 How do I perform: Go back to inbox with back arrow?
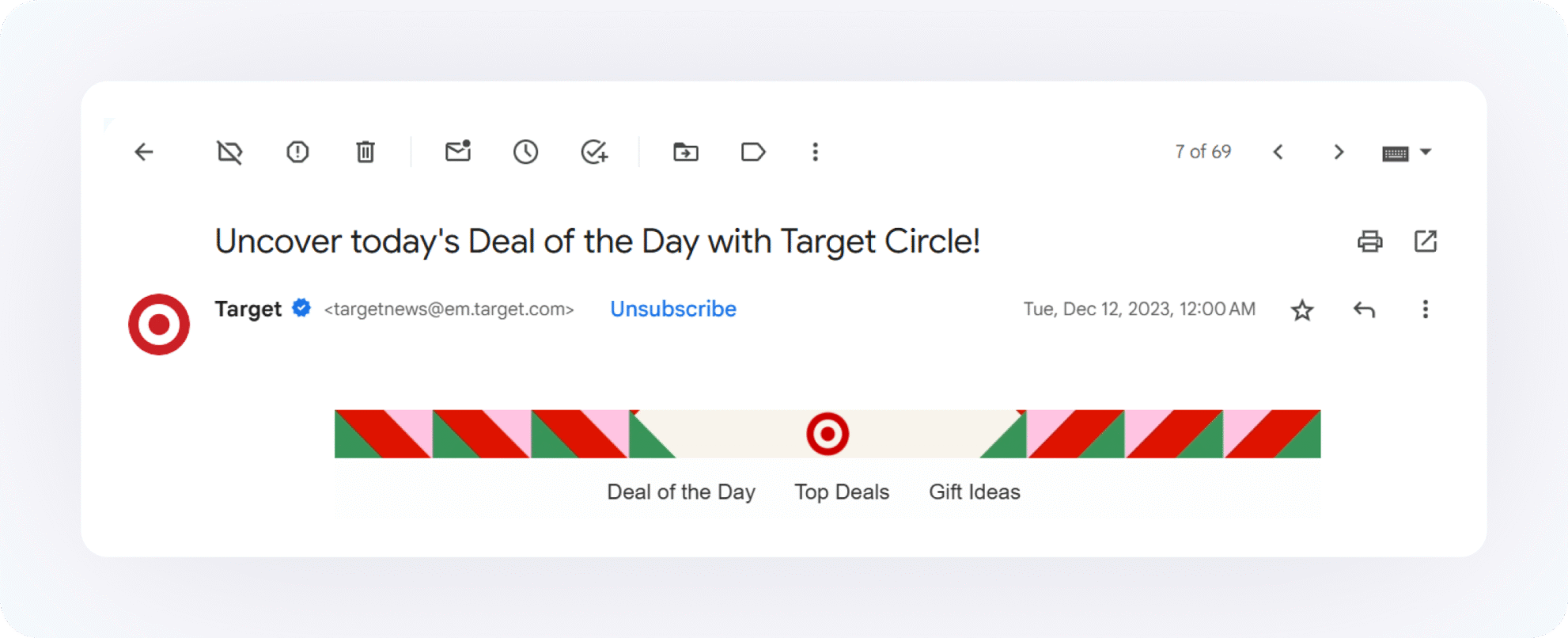(x=144, y=152)
